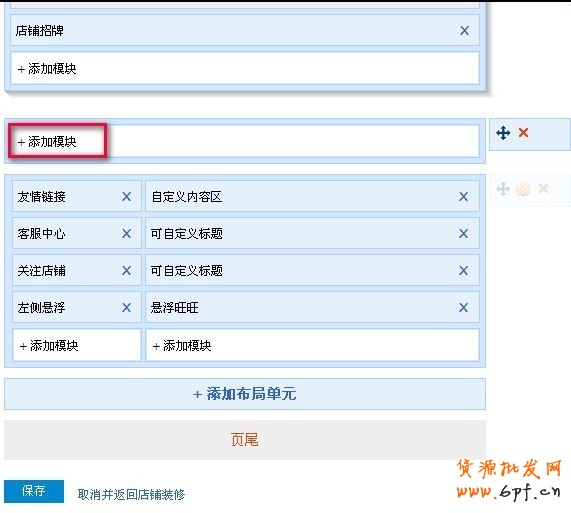Remove the 店铺招牌 module
This screenshot has height=513, width=571.
464,31
